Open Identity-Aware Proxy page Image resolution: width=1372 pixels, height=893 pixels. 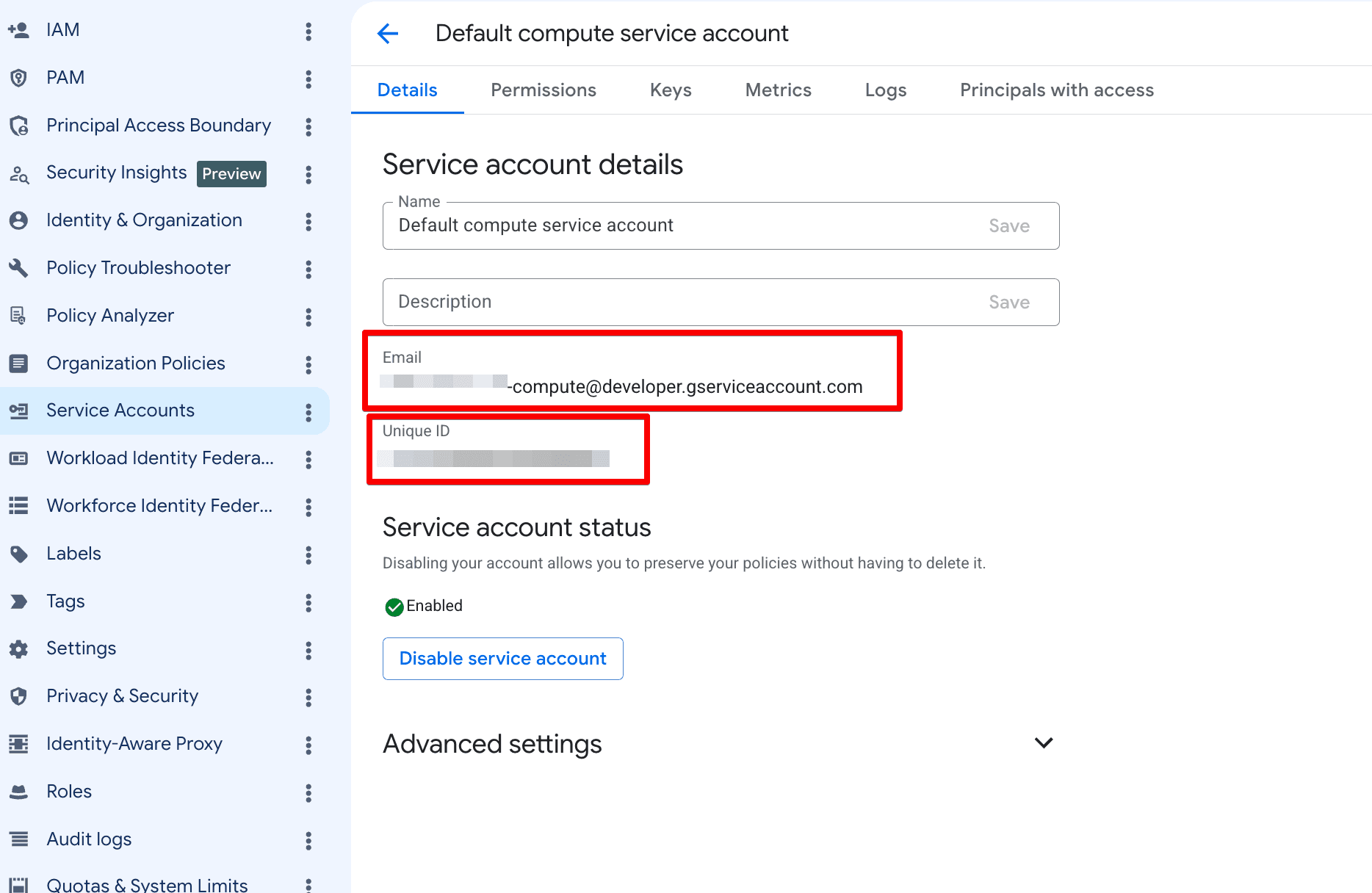134,744
